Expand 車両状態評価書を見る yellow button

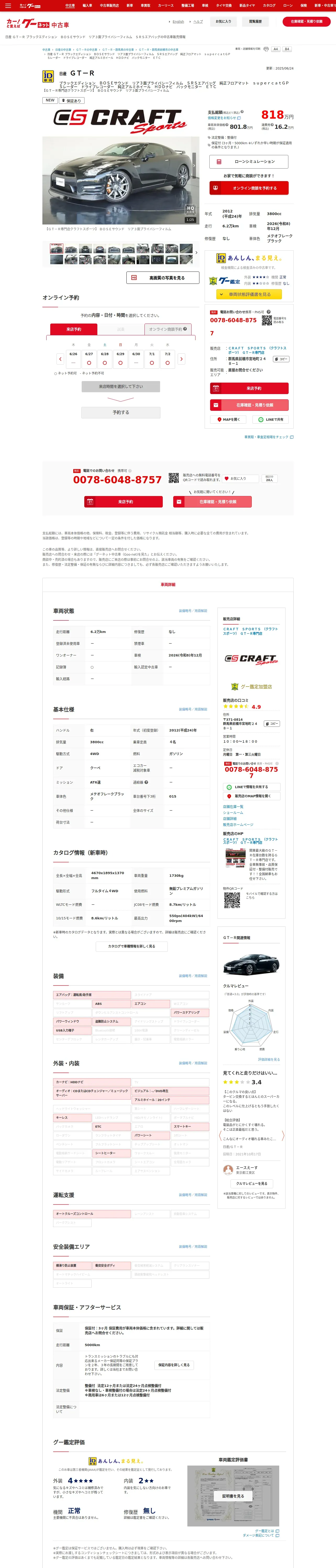(249, 294)
